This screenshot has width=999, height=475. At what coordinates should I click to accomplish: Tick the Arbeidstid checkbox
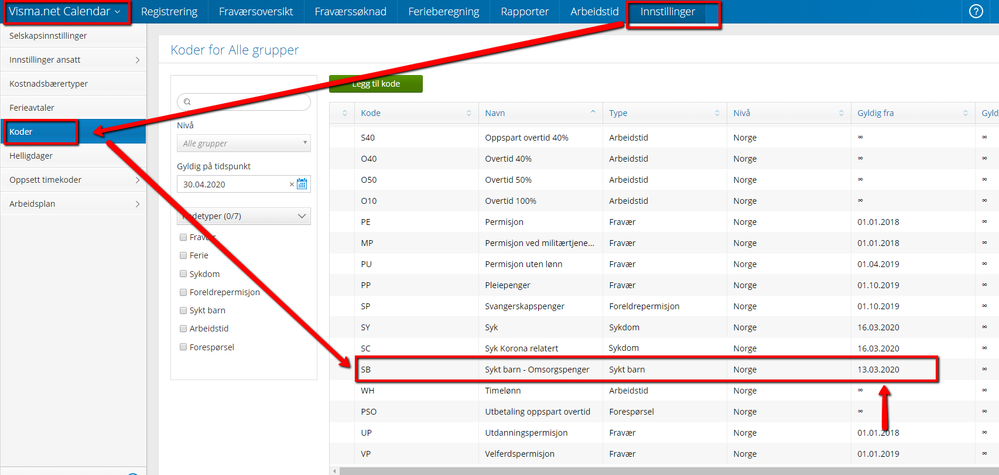183,328
